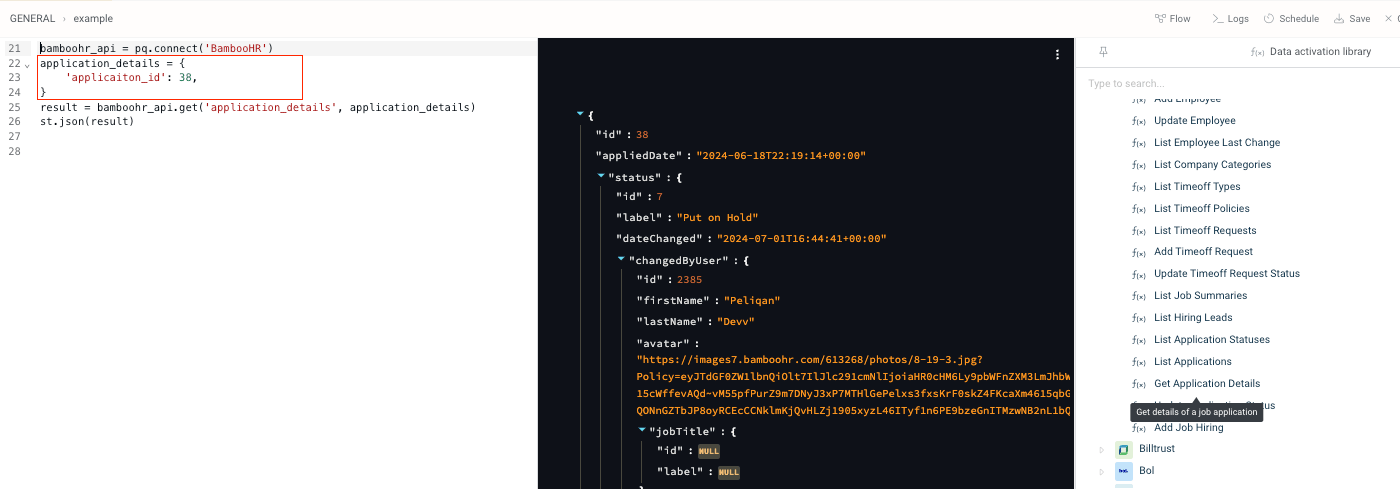Click the GENERAL breadcrumb link

click(32, 18)
